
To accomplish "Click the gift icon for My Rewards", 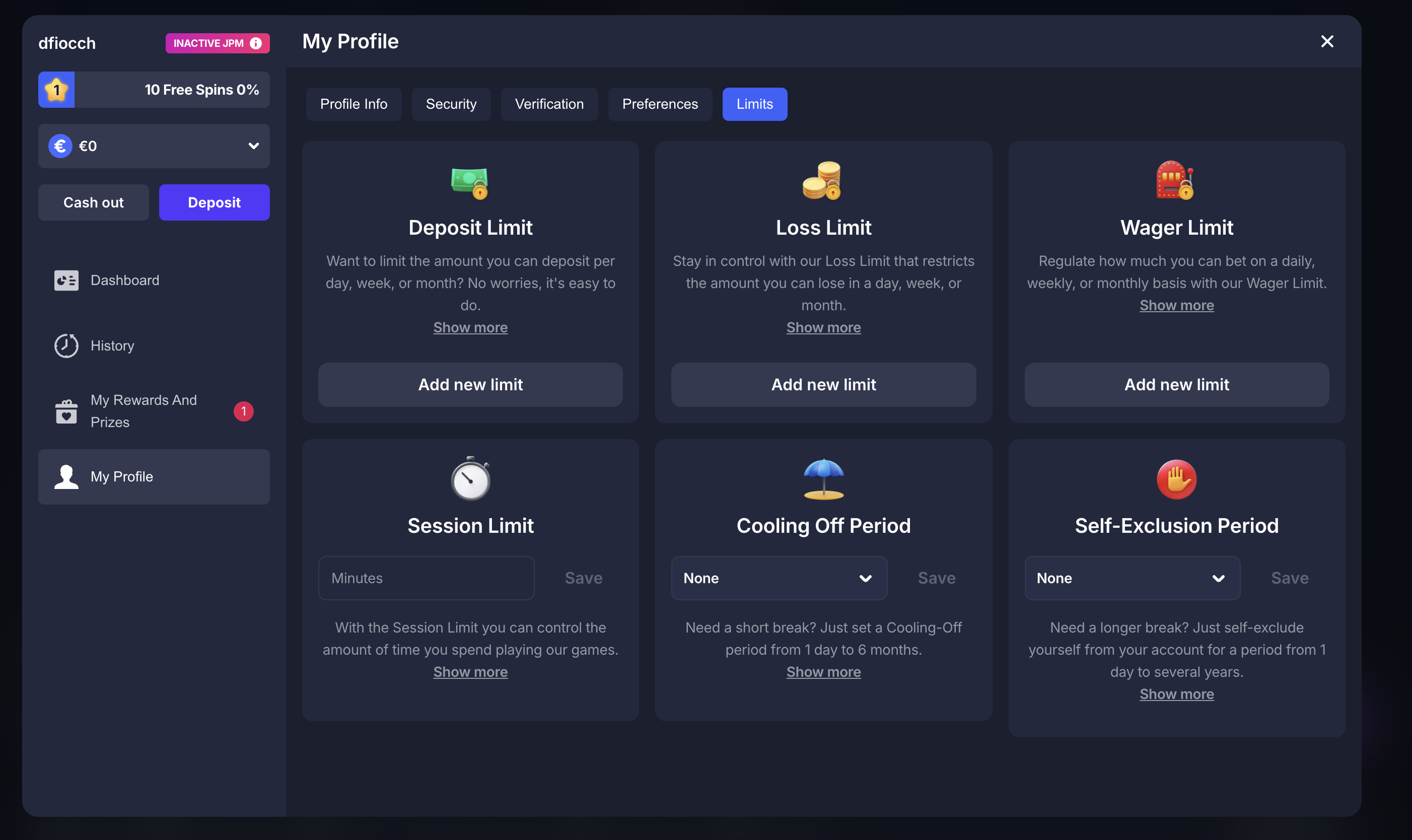I will click(x=66, y=411).
